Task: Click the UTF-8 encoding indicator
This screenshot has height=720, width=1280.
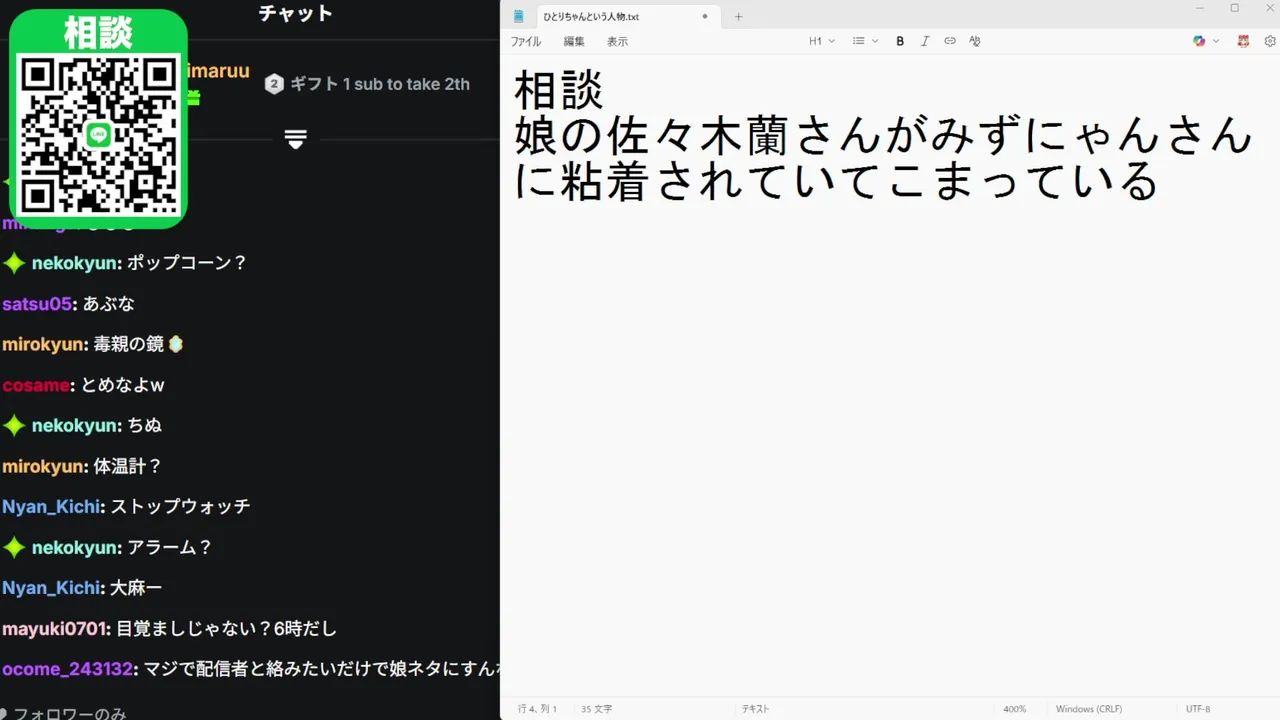Action: coord(1198,709)
